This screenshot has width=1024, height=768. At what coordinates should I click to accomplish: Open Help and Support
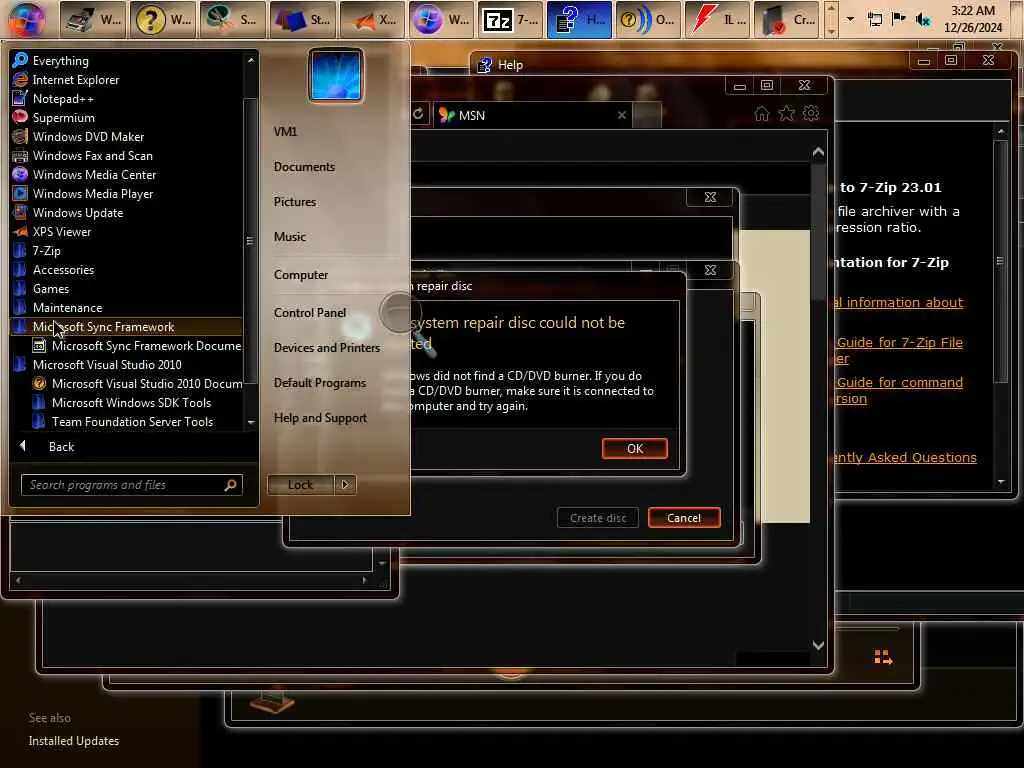(320, 418)
